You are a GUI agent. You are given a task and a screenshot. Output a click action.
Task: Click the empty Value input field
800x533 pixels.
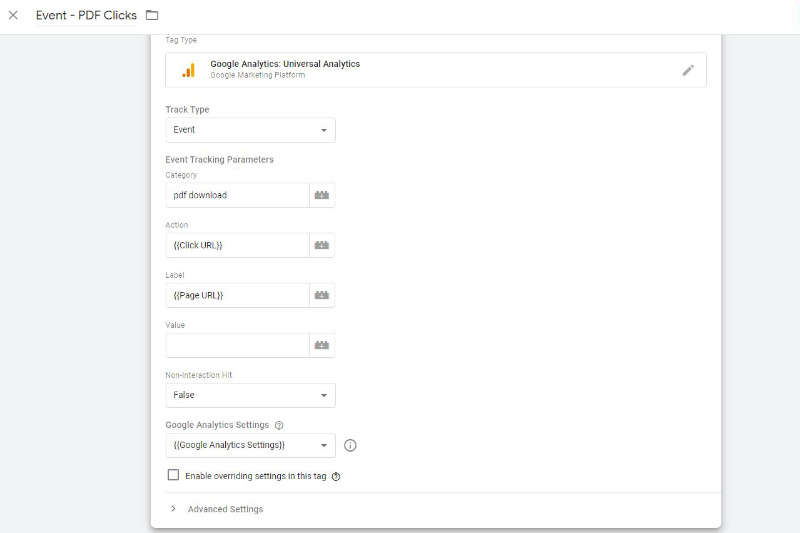(x=238, y=345)
